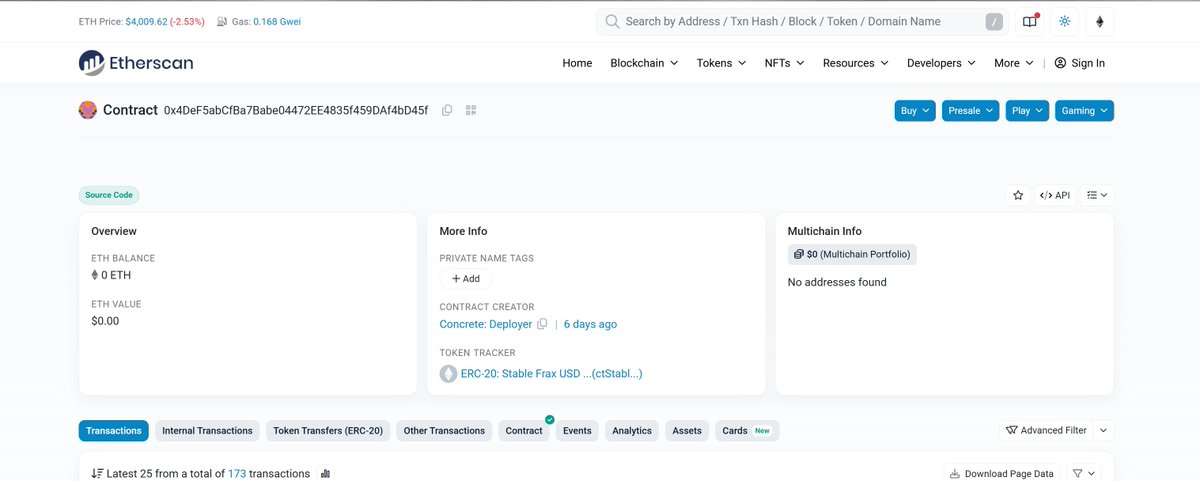
Task: Click the contract address text
Action: pos(296,110)
